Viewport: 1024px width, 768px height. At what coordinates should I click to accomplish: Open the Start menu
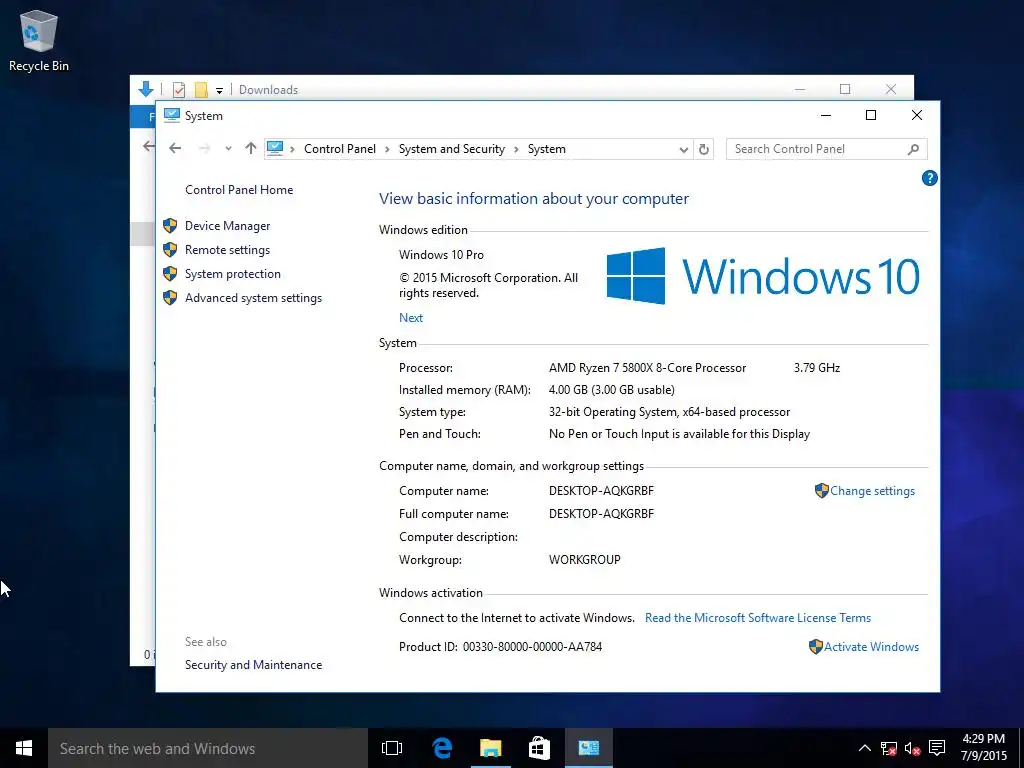(x=24, y=748)
